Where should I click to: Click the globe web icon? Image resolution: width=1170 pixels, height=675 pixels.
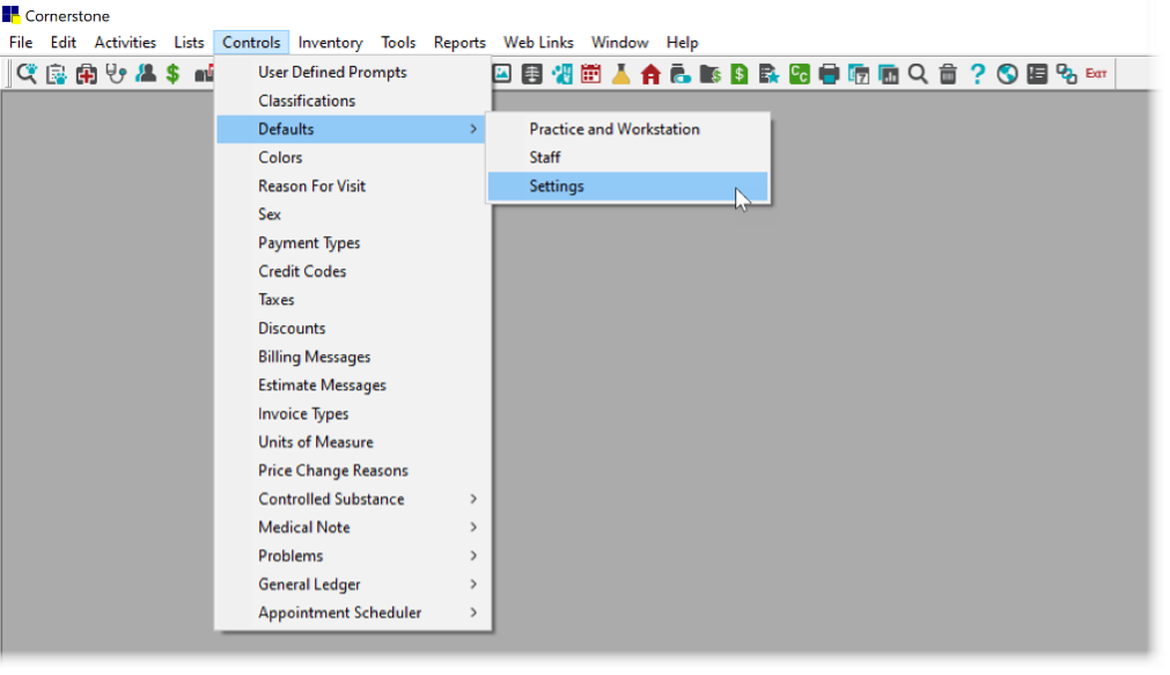(x=1007, y=74)
